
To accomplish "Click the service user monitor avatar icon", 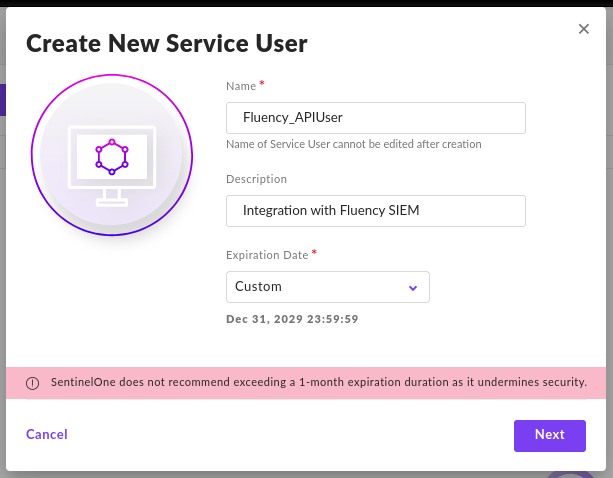I will pos(112,155).
